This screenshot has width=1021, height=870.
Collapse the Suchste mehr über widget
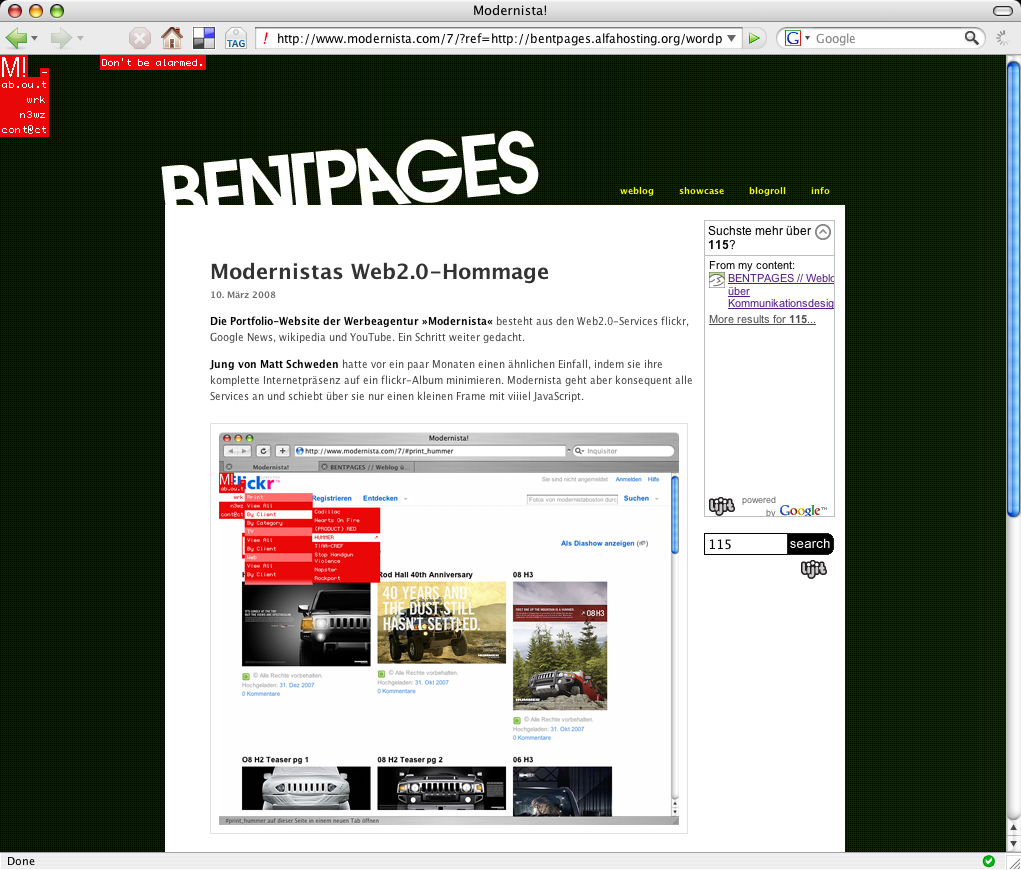coord(823,232)
